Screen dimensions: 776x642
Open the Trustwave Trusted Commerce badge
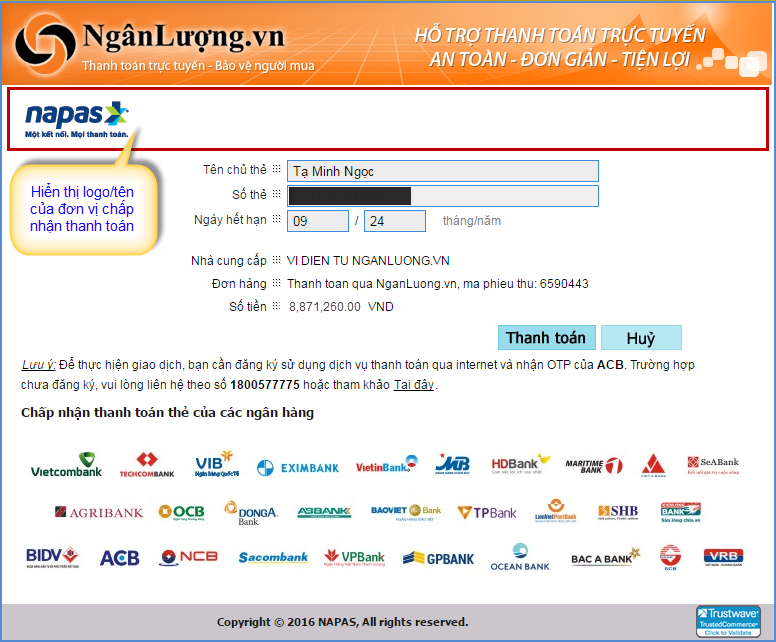point(728,620)
